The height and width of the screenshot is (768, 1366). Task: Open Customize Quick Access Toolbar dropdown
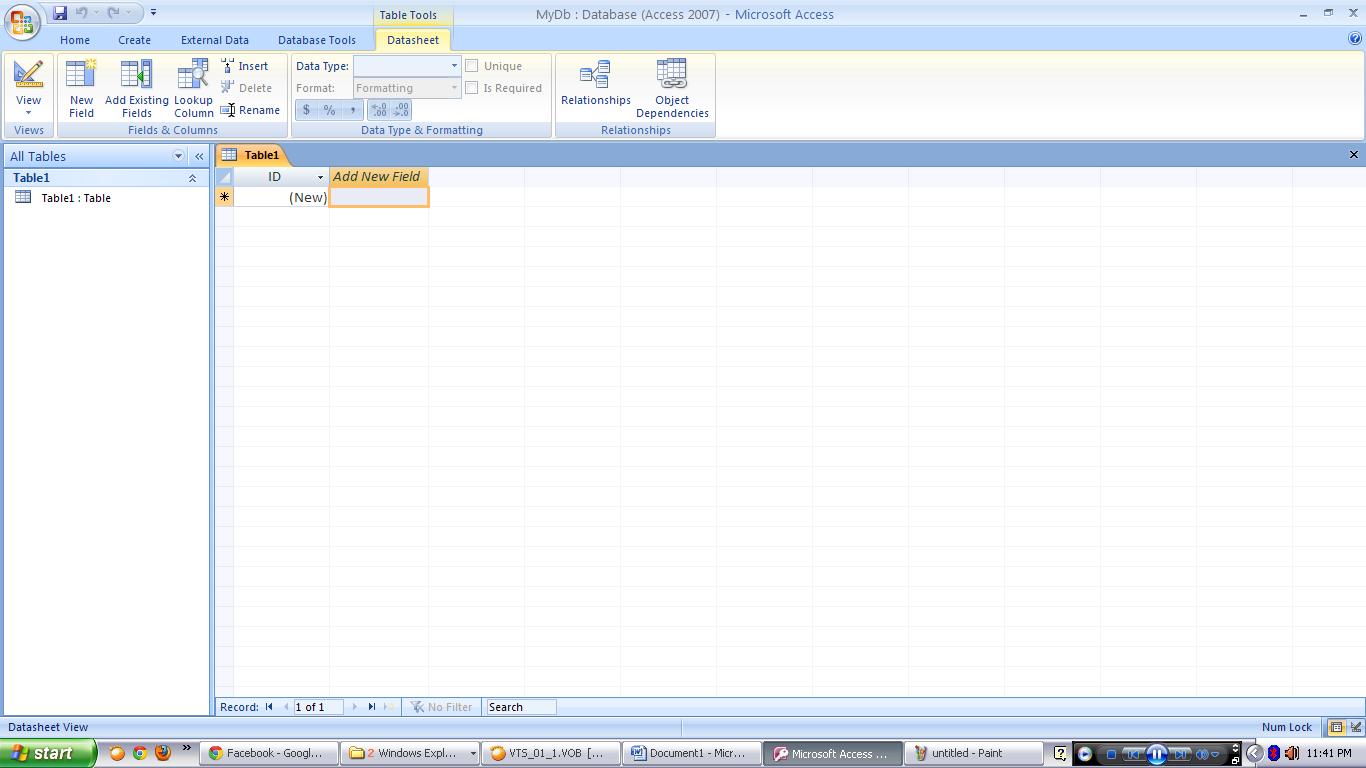pos(153,13)
